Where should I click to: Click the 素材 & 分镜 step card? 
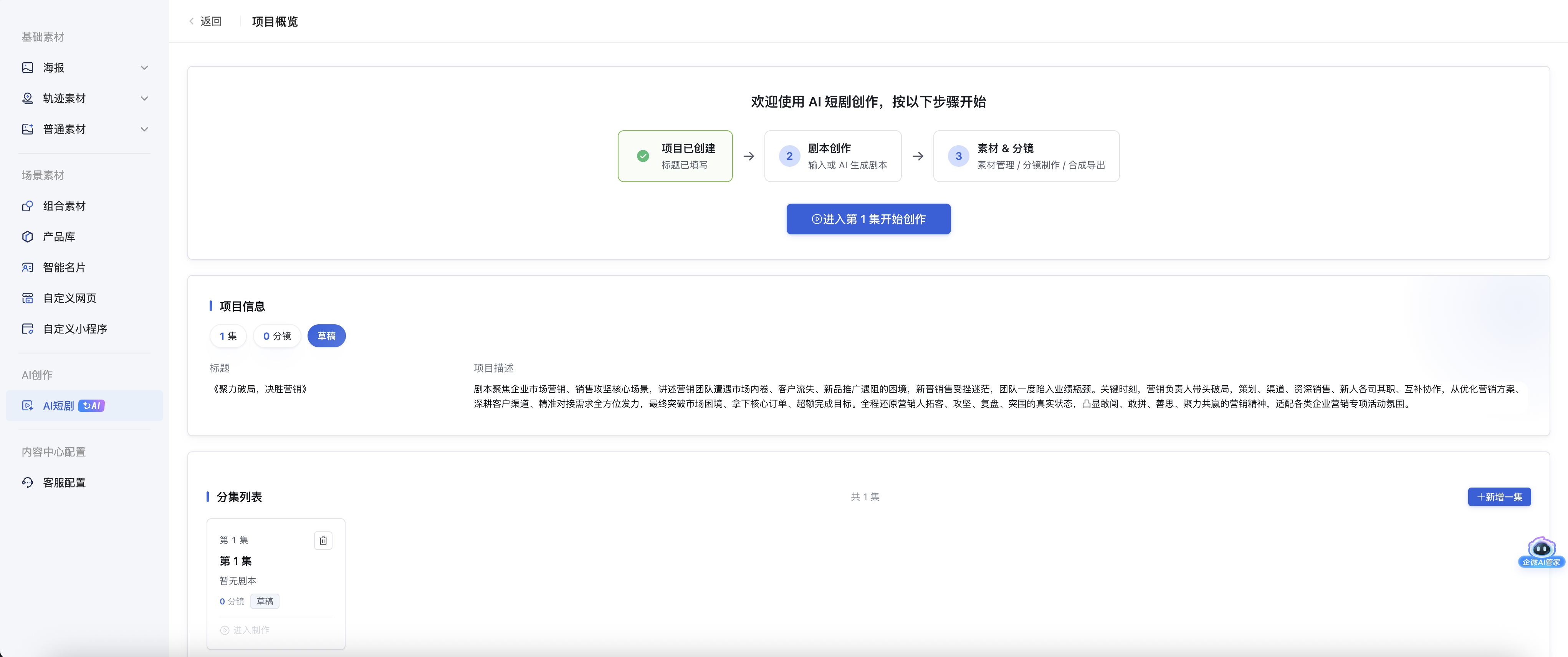(x=1026, y=156)
